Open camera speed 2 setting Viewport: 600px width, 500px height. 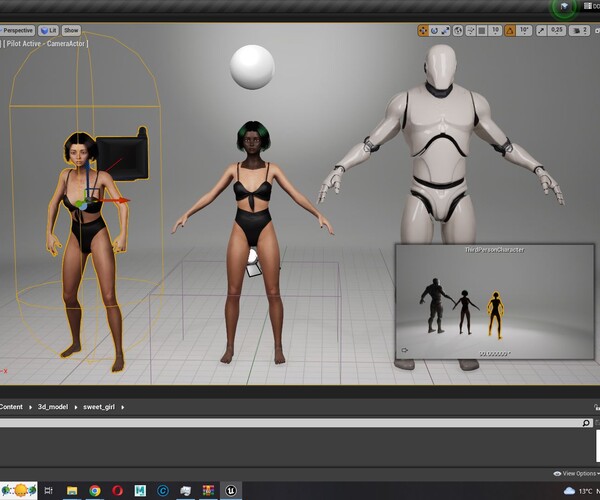click(x=579, y=31)
